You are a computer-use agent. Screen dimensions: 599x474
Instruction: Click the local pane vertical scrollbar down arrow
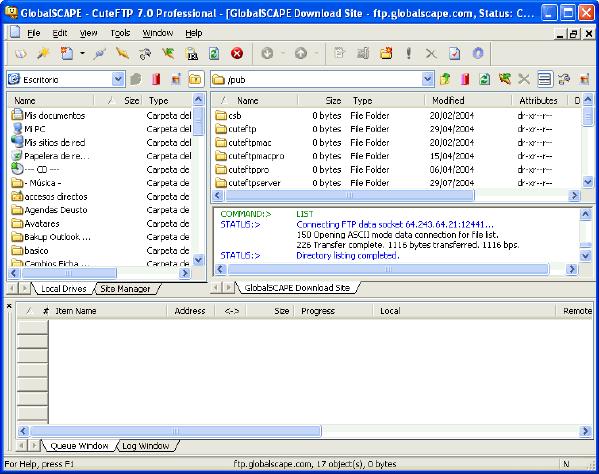[198, 260]
